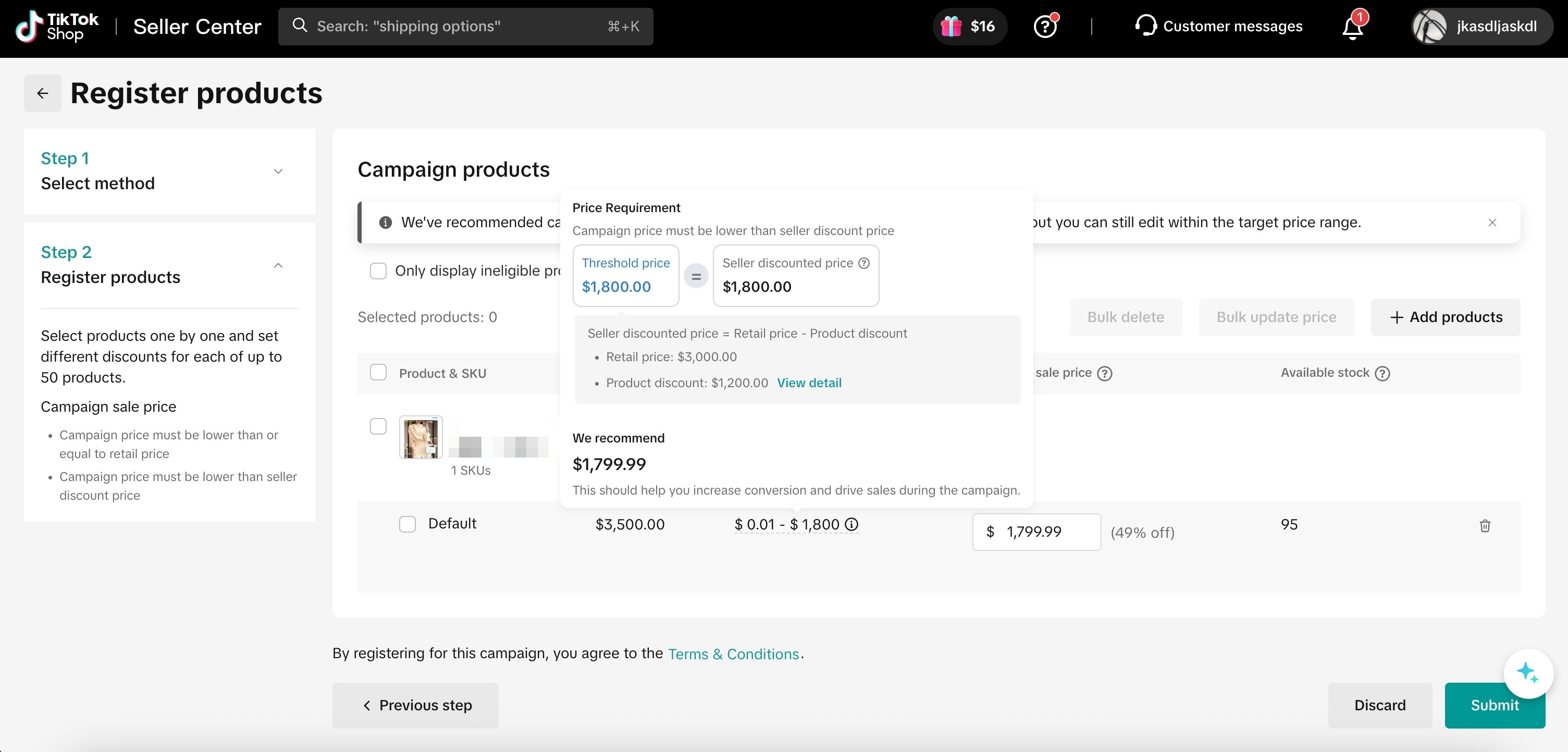Click the Available stock help icon
Viewport: 1568px width, 752px height.
(x=1382, y=373)
